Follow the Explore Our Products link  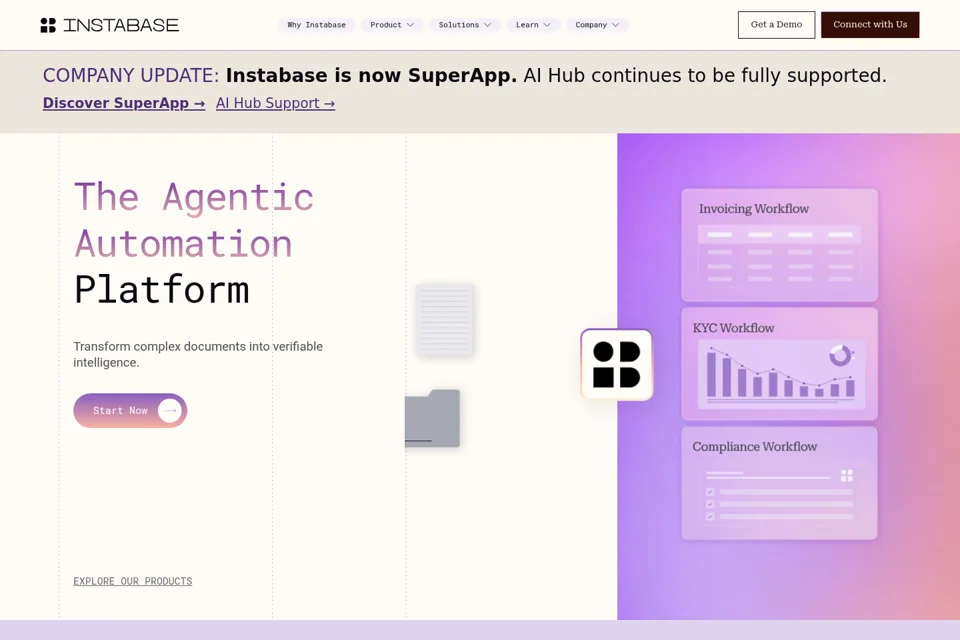pos(133,581)
